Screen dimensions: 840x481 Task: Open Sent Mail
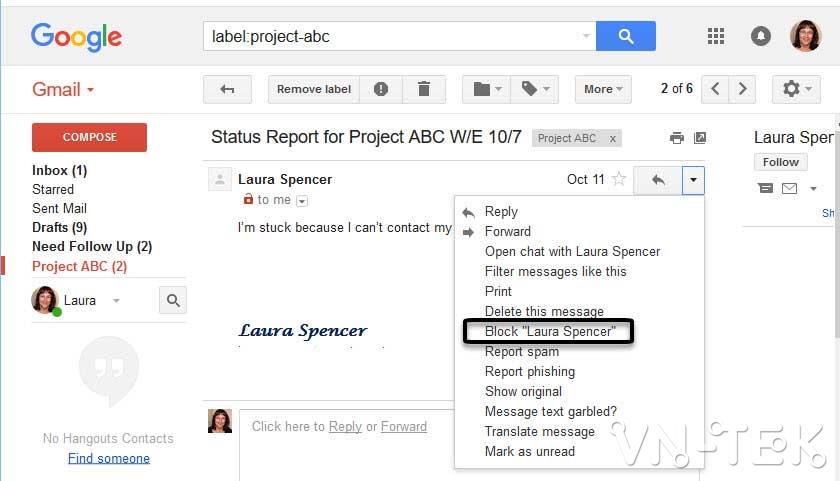click(59, 208)
